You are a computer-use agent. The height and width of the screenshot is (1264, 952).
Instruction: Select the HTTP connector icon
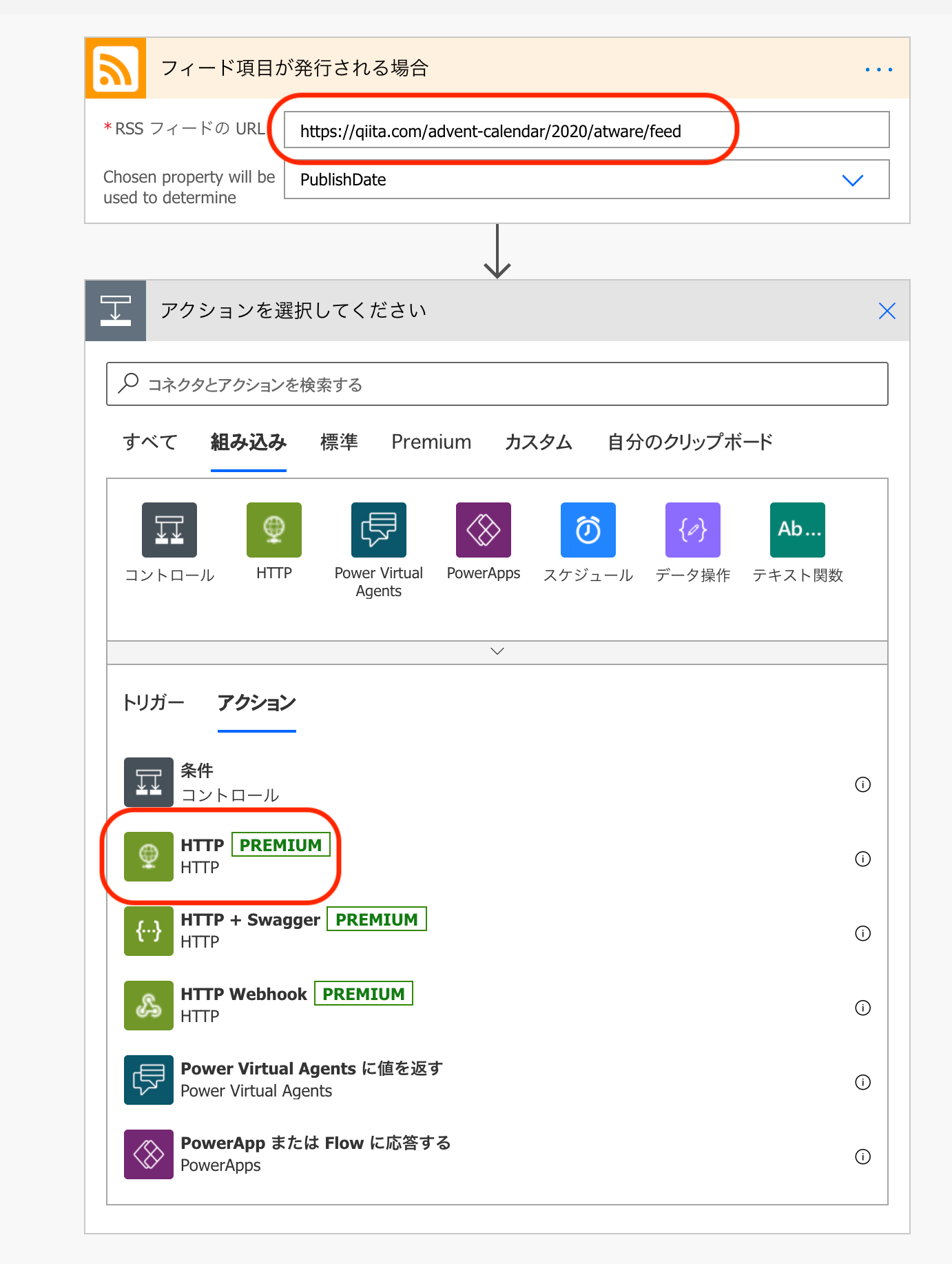[x=274, y=530]
